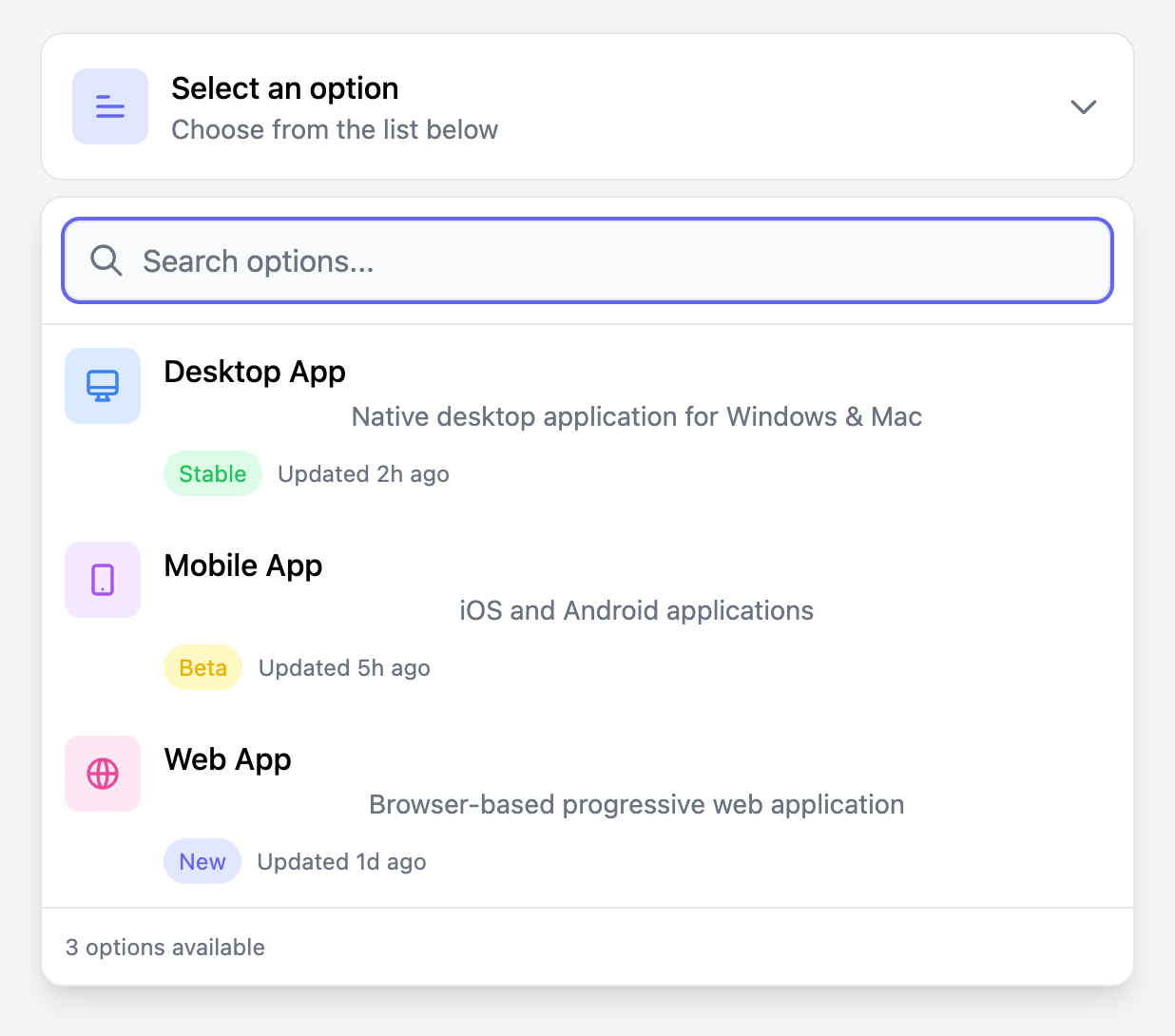Click the magnifying glass search icon
Viewport: 1175px width, 1036px height.
pyautogui.click(x=106, y=260)
